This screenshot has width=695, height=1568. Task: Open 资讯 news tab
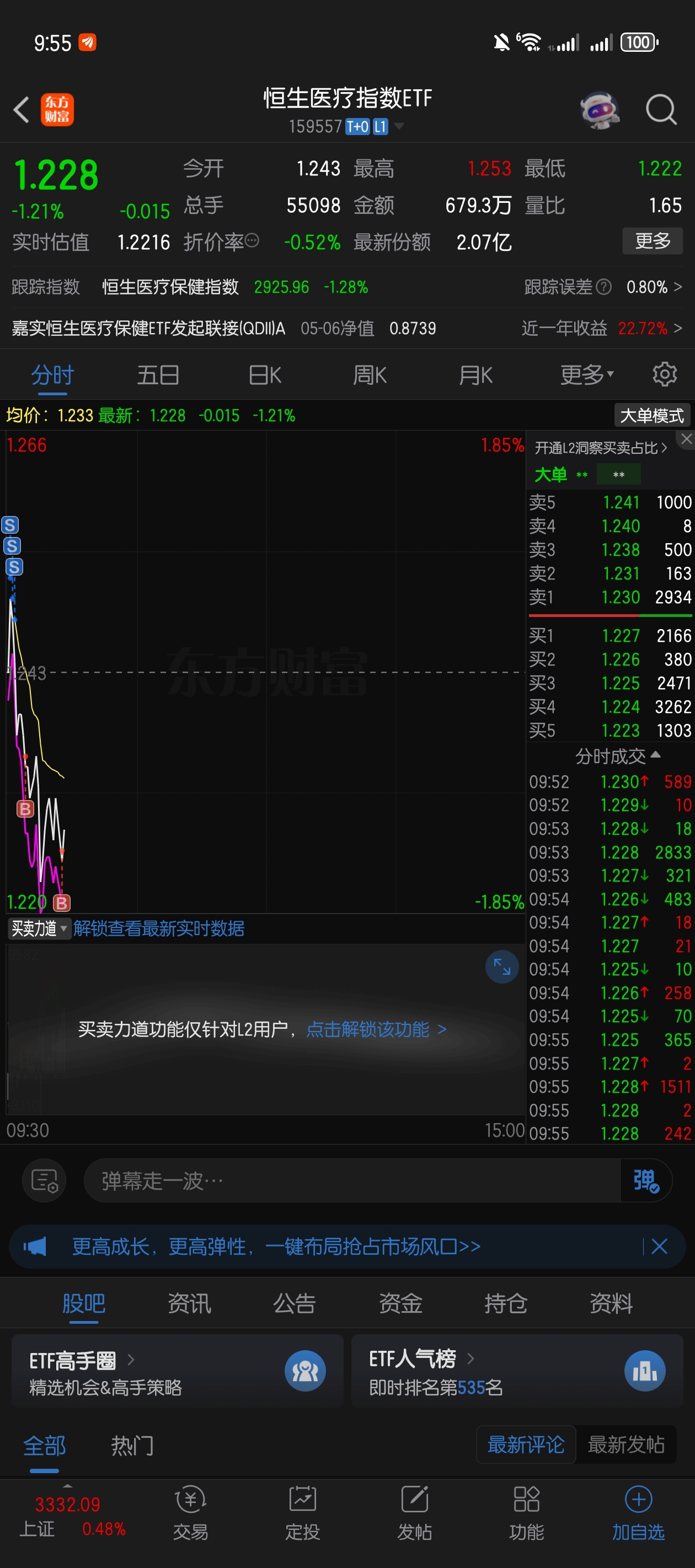click(x=189, y=1303)
